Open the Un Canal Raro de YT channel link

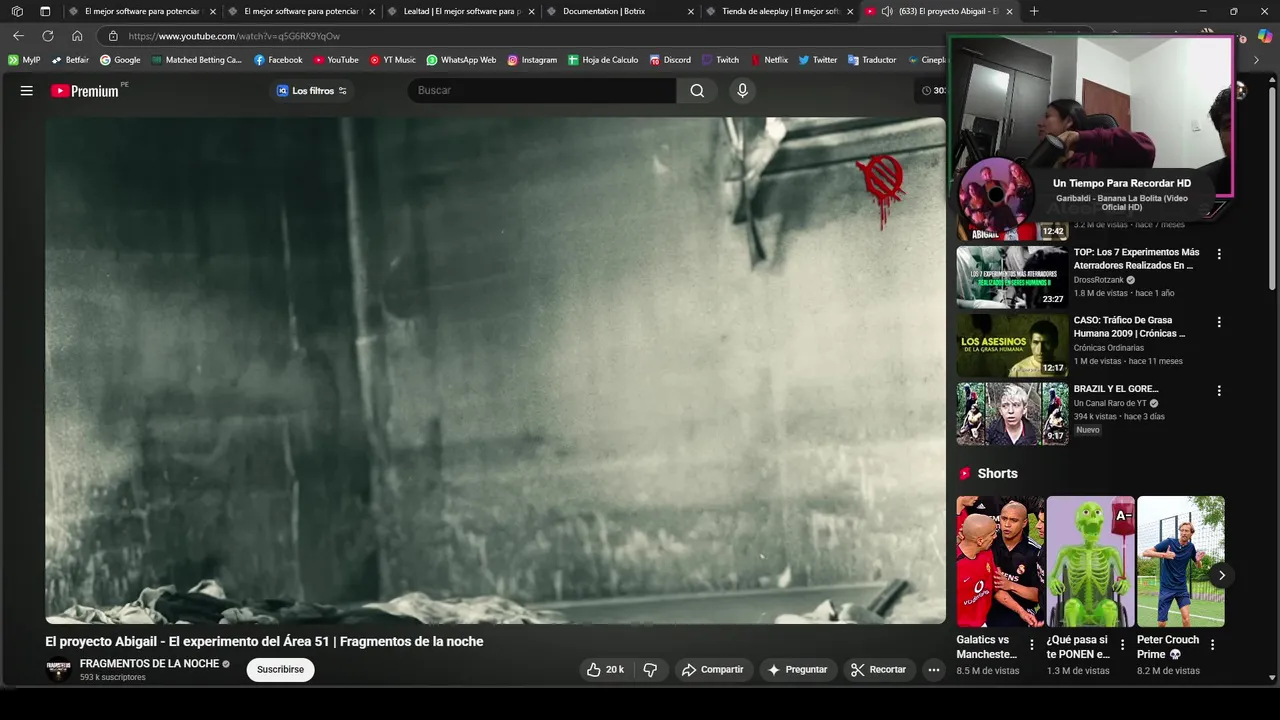tap(1110, 403)
